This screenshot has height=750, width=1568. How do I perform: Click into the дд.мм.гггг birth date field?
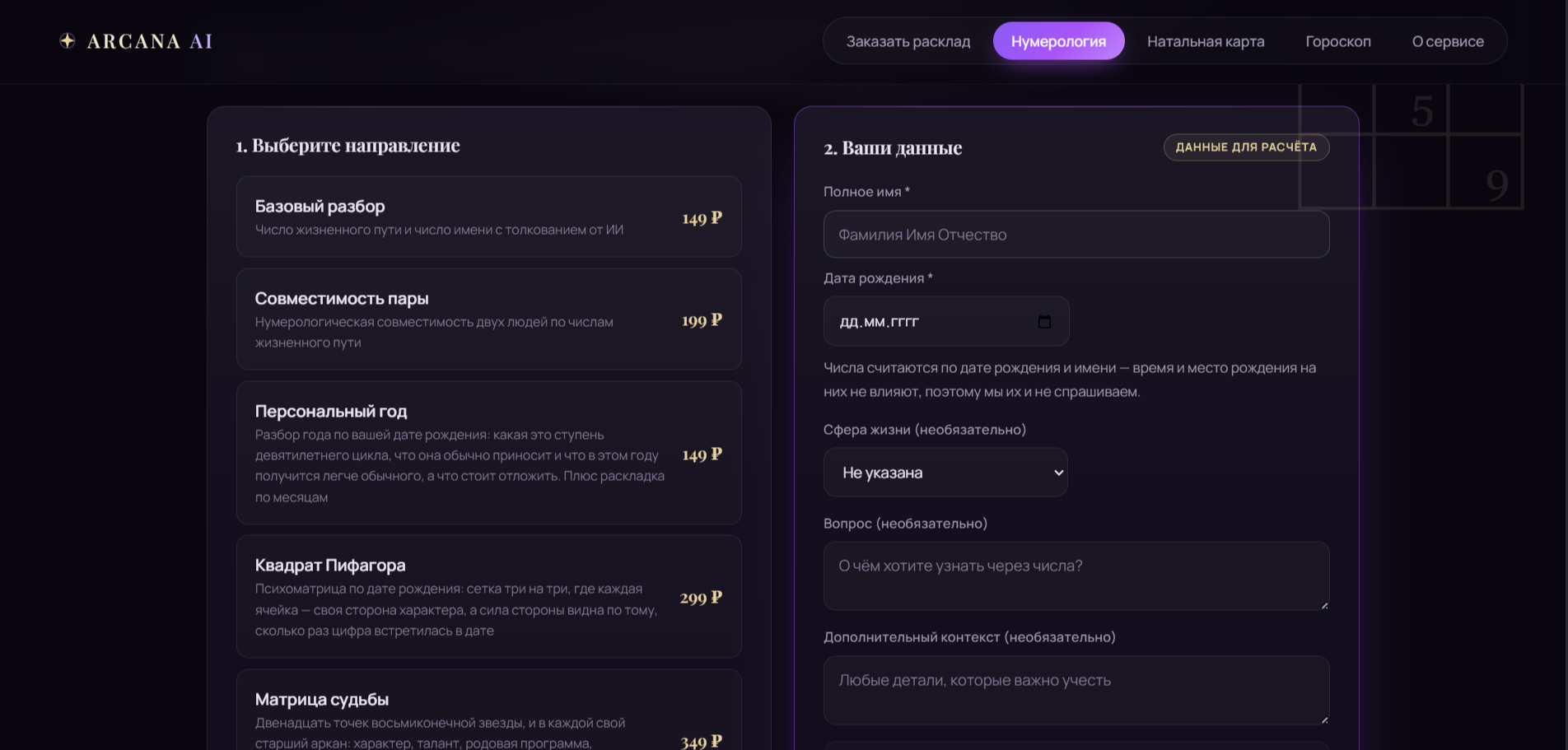point(946,321)
